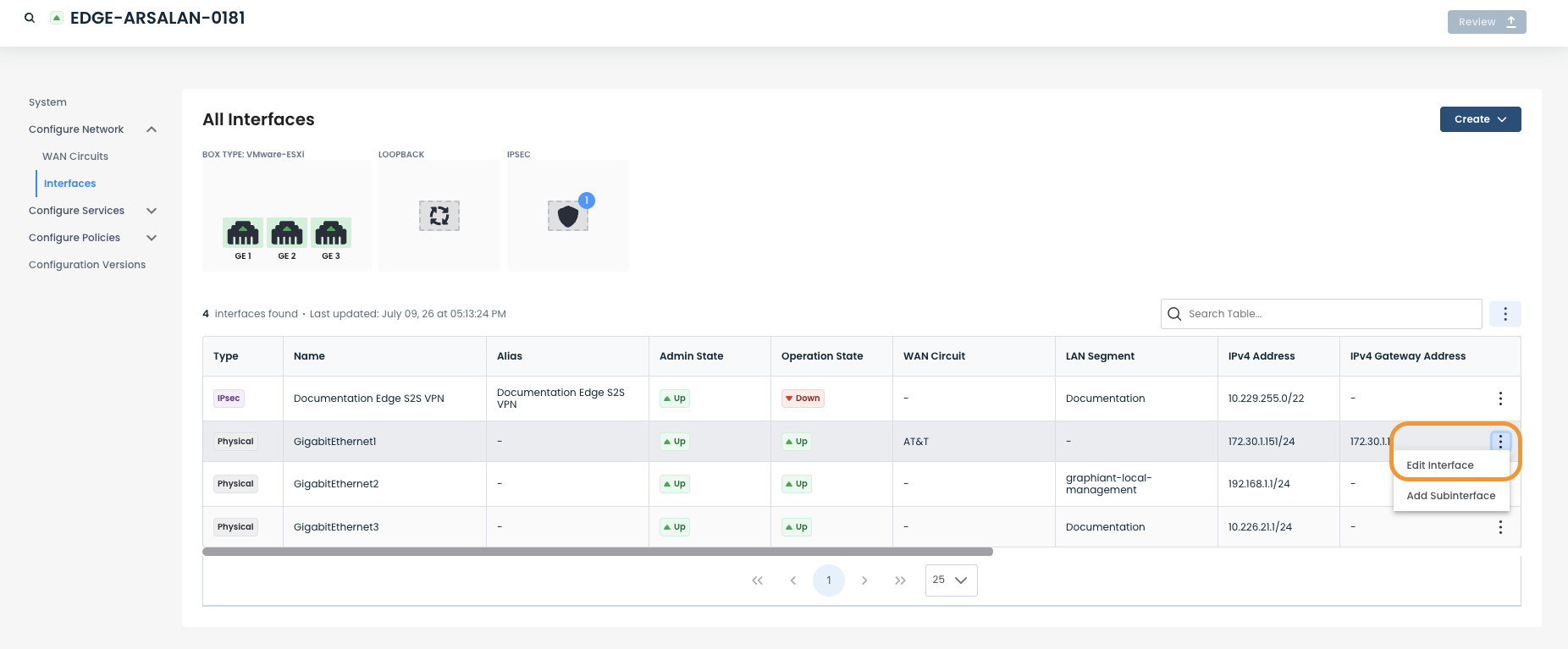Click the IPsec type badge
1568x649 pixels.
[229, 399]
